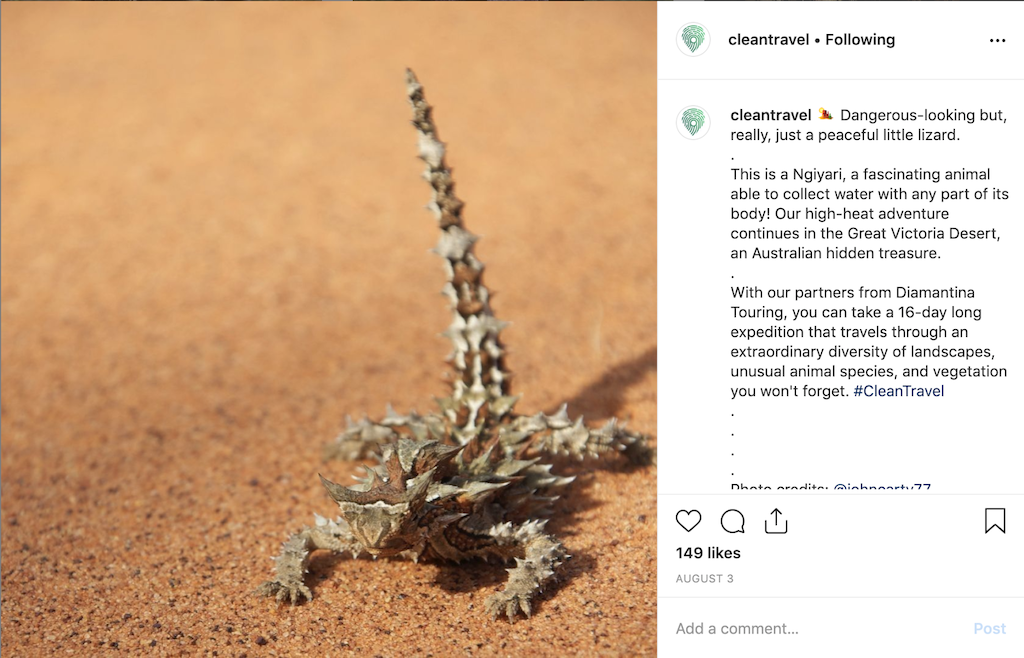The height and width of the screenshot is (658, 1024).
Task: Select the fire emoji in the caption
Action: coord(826,114)
